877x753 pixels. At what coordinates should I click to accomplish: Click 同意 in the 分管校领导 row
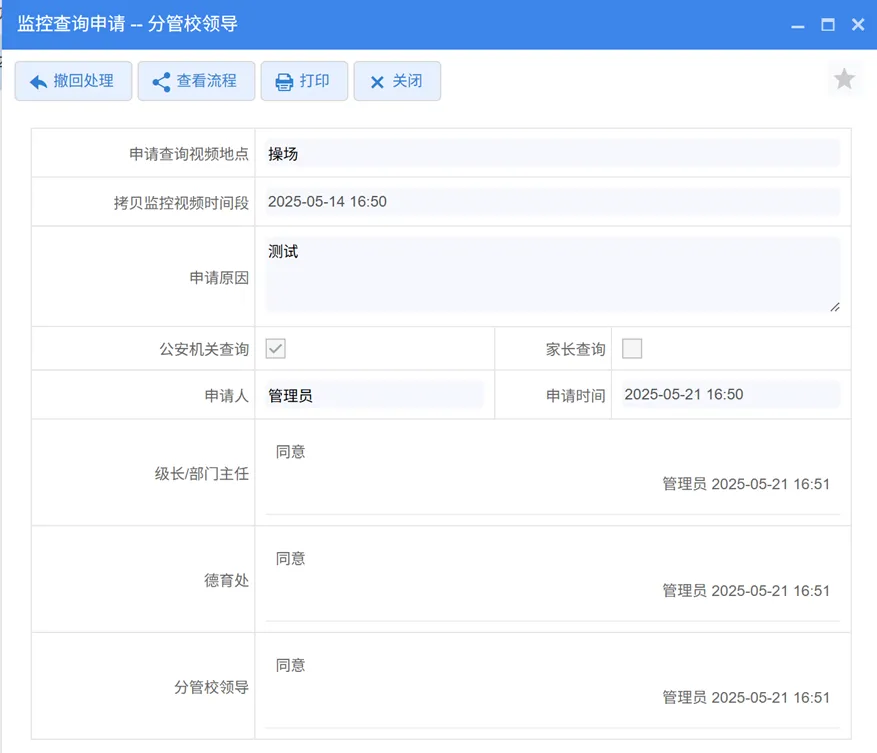pyautogui.click(x=290, y=665)
